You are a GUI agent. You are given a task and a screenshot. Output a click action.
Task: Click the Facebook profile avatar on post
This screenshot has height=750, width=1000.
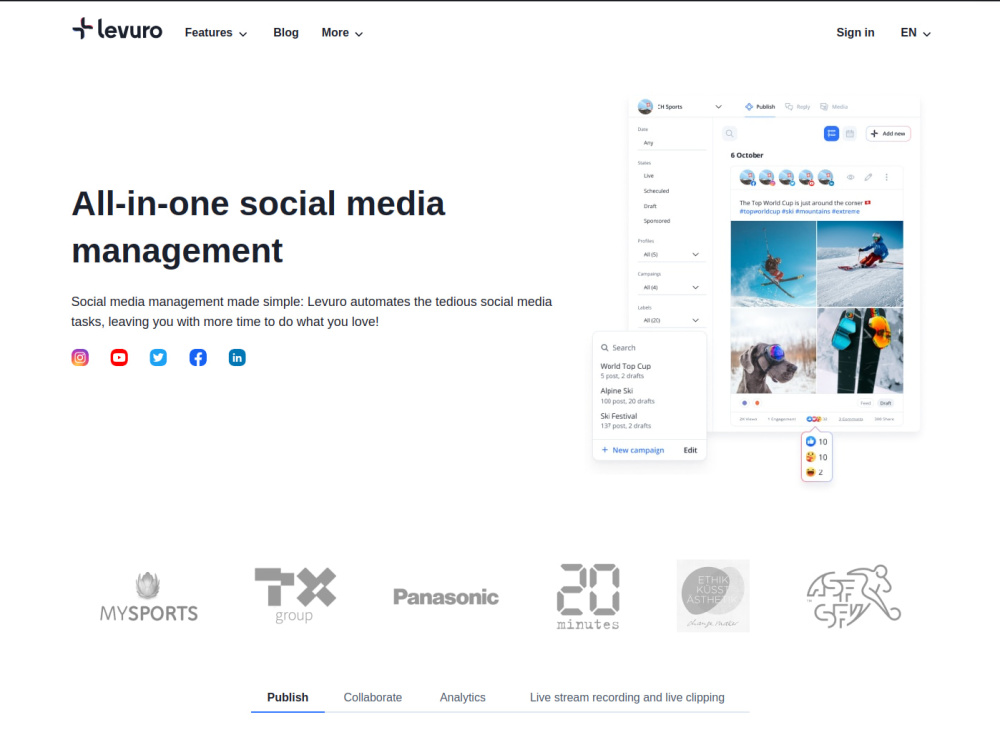tap(747, 177)
